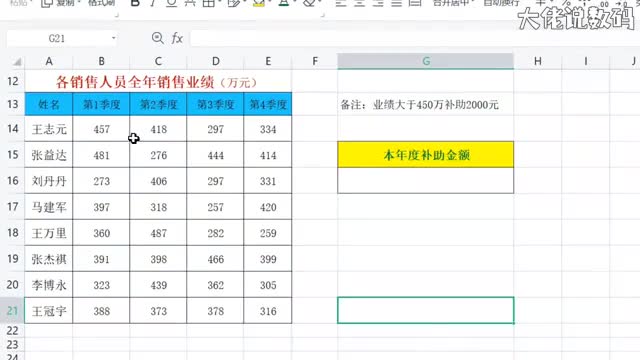Click the cell with value 398
Viewport: 640px width, 360px height.
pos(158,259)
